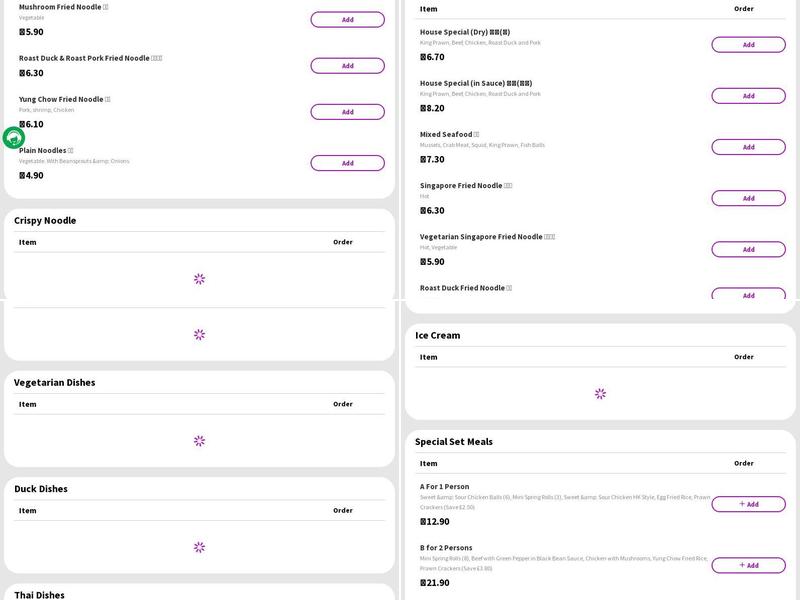Add Singapore Fried Noodle to order

[x=748, y=198]
